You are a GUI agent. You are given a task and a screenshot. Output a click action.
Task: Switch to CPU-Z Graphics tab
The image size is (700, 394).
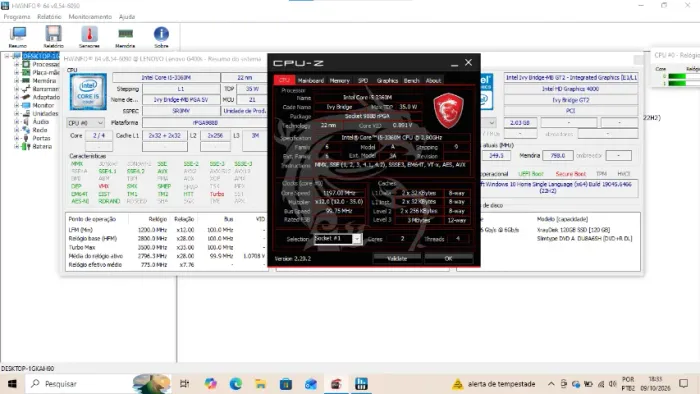point(387,80)
